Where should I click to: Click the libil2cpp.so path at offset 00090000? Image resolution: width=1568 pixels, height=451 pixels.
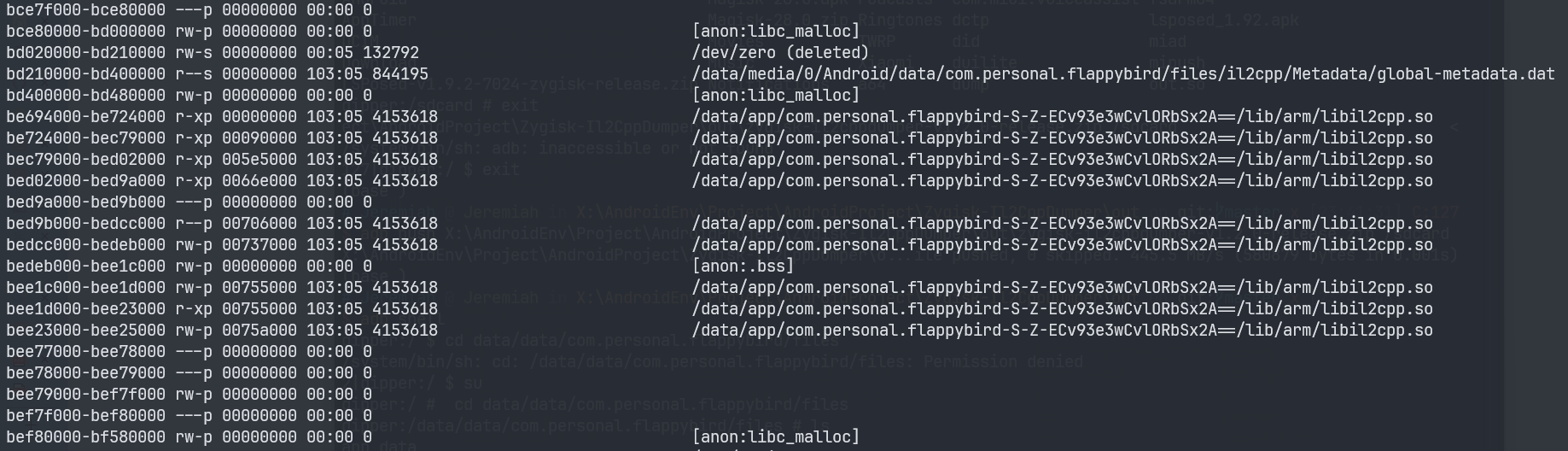pos(1062,138)
